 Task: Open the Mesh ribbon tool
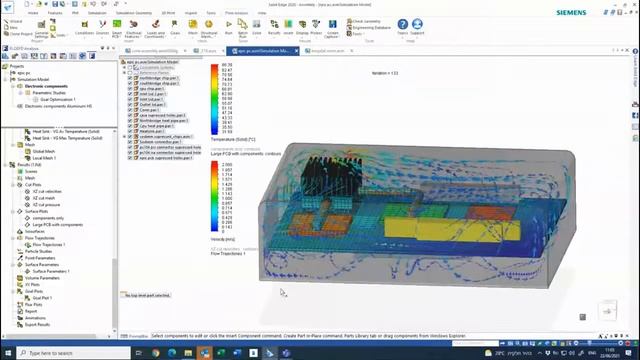[193, 28]
